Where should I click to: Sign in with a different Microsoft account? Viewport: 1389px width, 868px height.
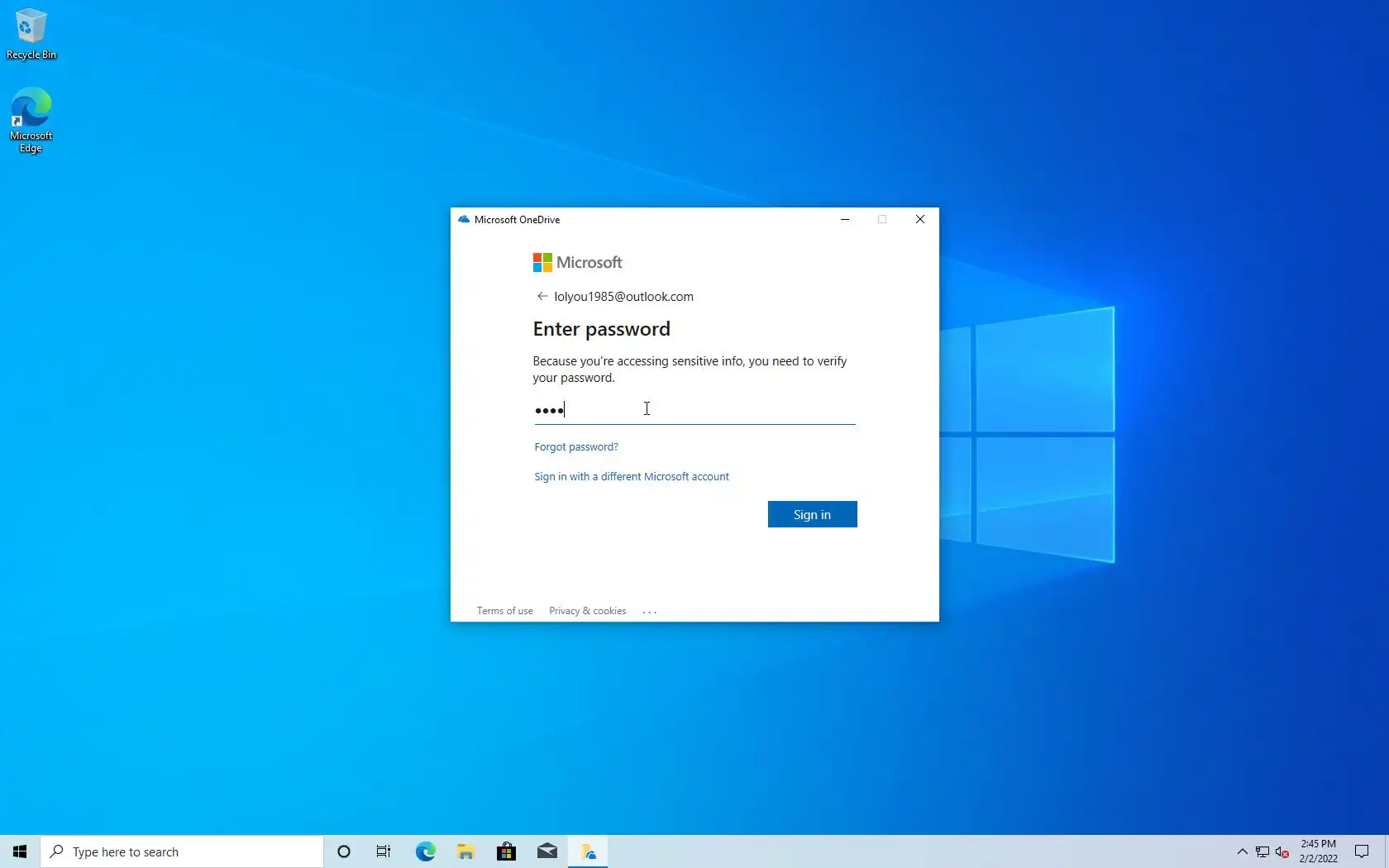[x=632, y=476]
